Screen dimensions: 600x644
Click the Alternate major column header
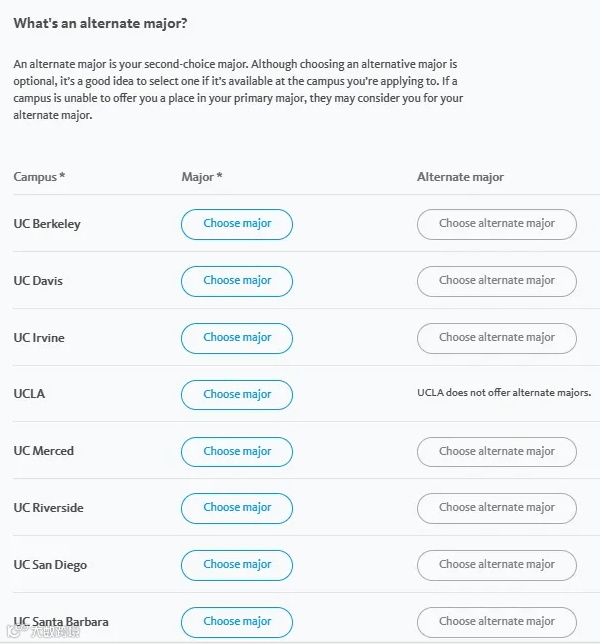pyautogui.click(x=460, y=177)
